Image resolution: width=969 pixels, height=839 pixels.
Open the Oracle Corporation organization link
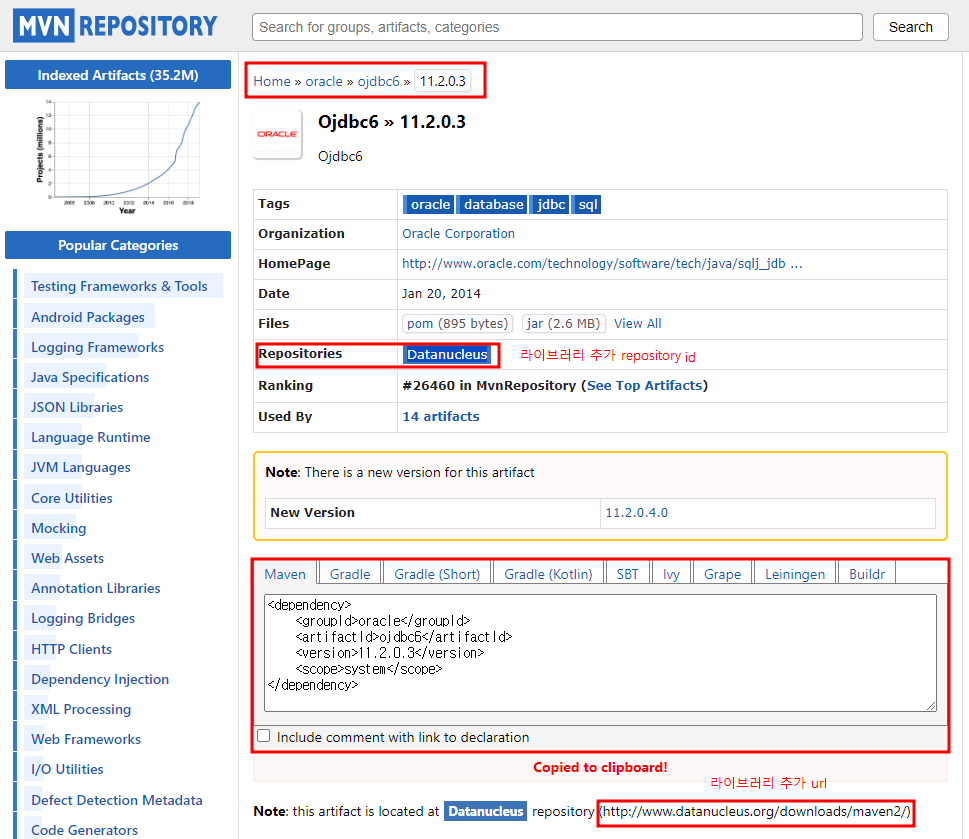tap(458, 234)
